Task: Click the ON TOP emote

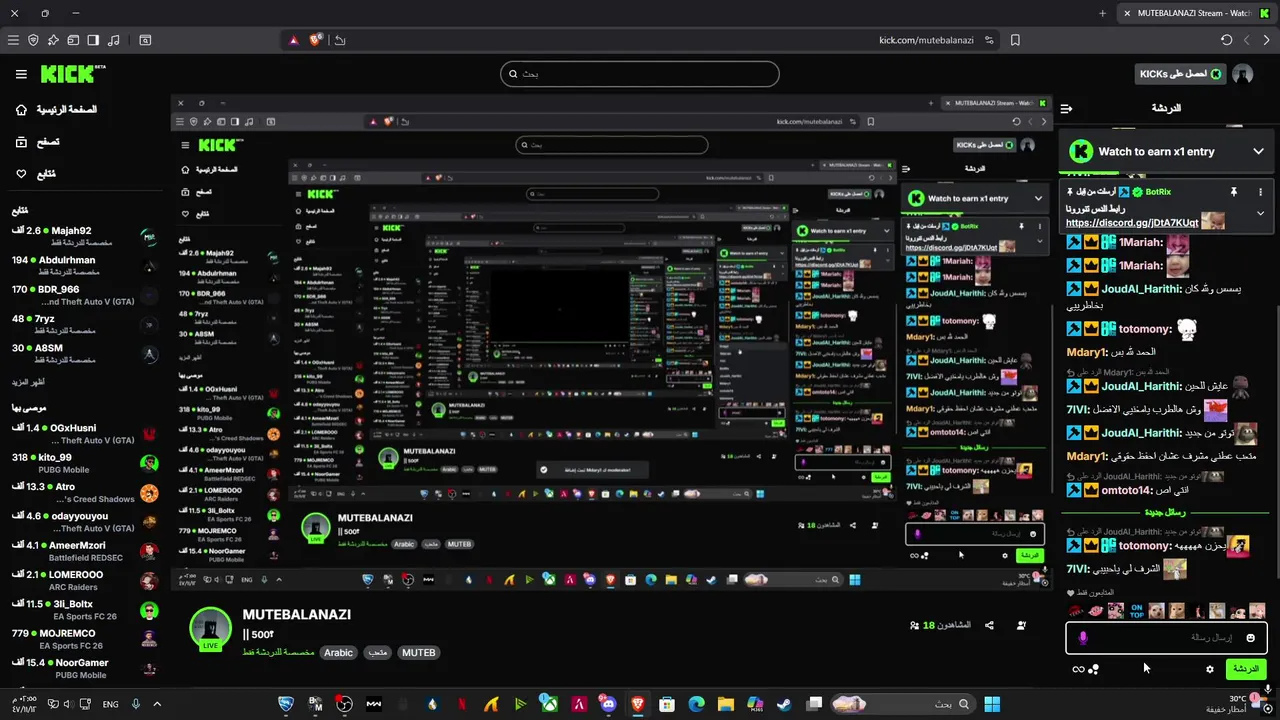Action: click(1136, 611)
